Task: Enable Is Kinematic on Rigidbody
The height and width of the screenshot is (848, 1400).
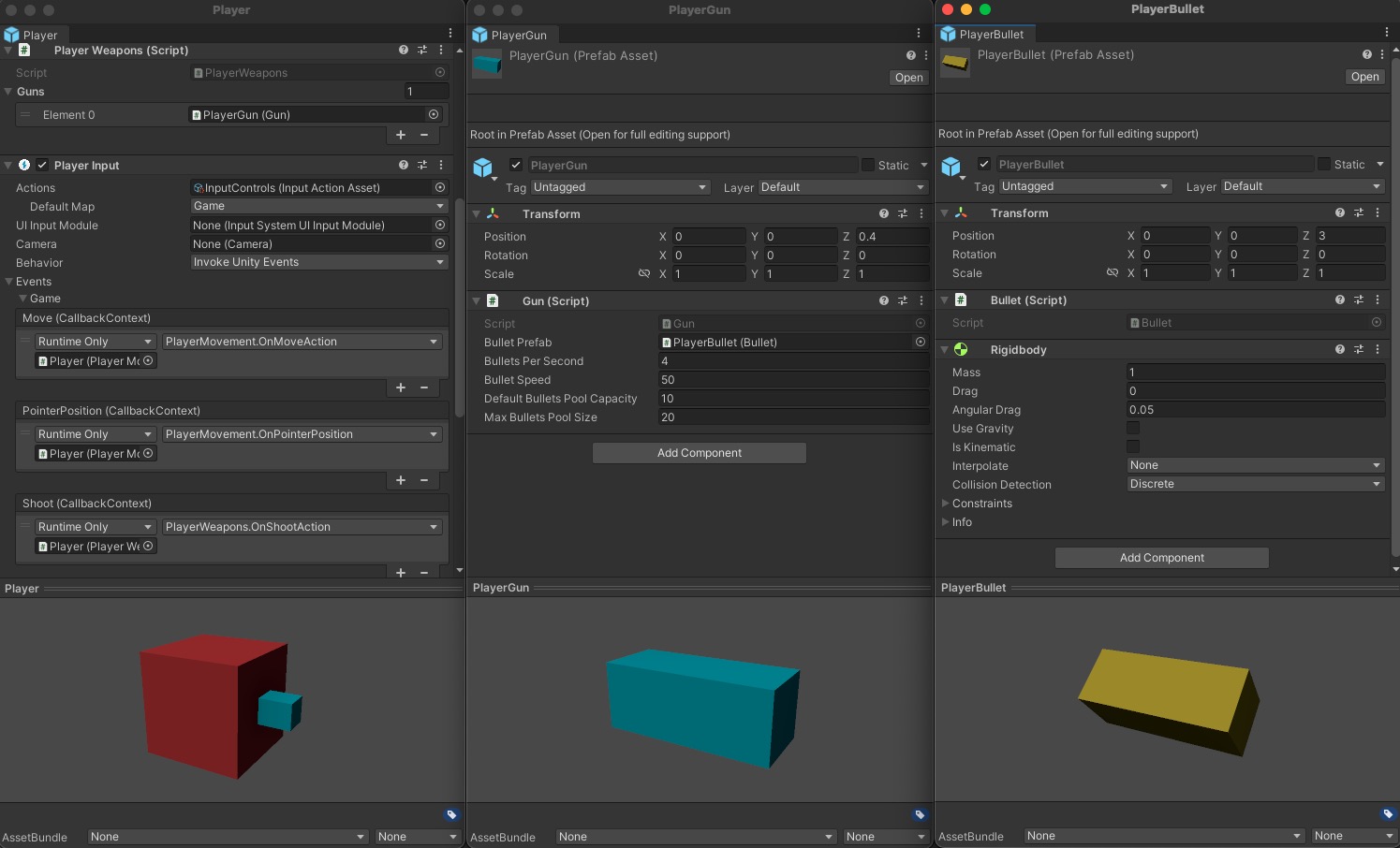Action: tap(1133, 446)
